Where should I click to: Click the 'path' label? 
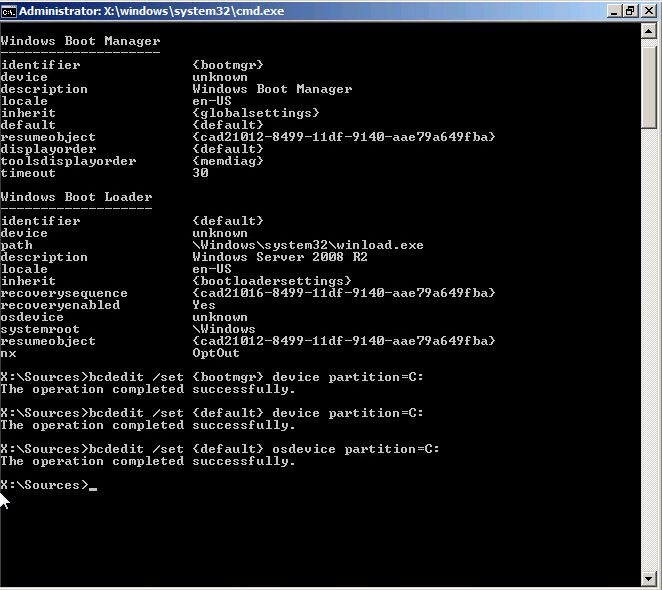tap(16, 245)
